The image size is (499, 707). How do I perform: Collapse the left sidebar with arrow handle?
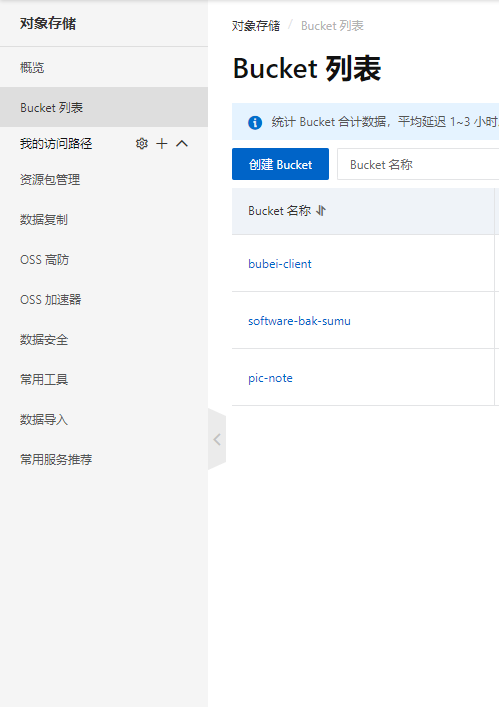(x=217, y=439)
